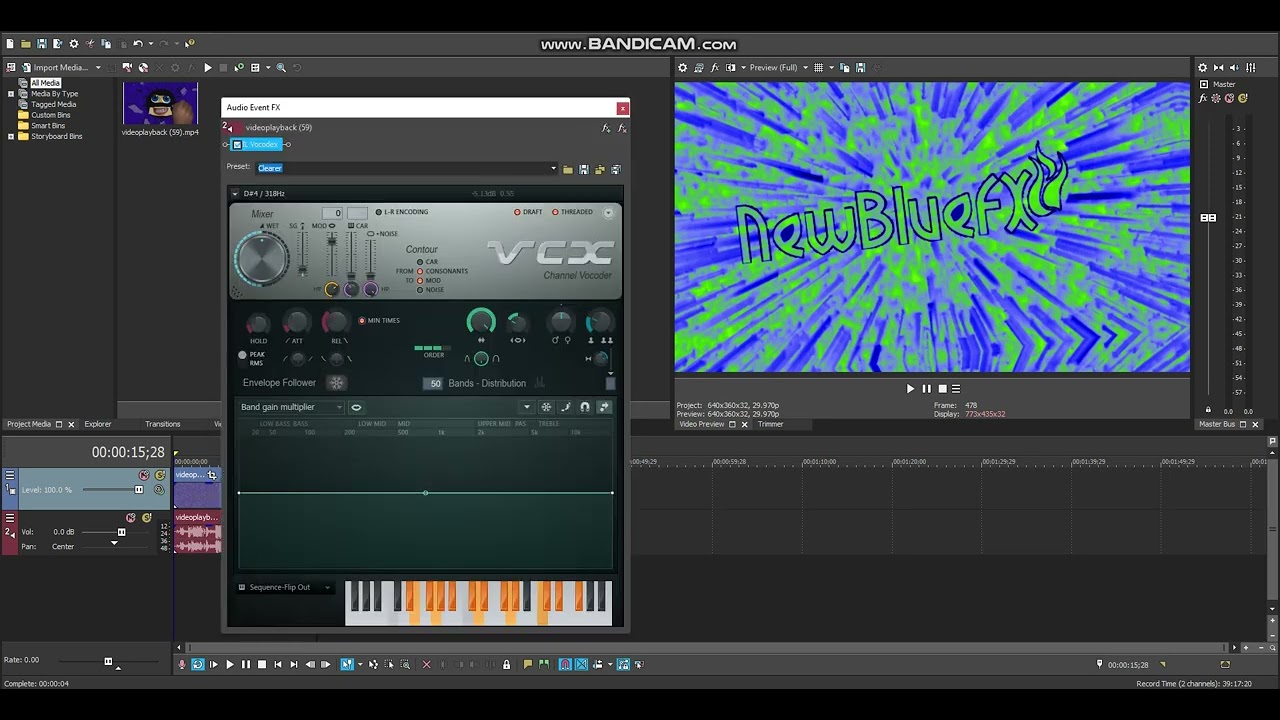Screen dimensions: 1280x720
Task: Switch to the Explorer tab
Action: pyautogui.click(x=98, y=424)
